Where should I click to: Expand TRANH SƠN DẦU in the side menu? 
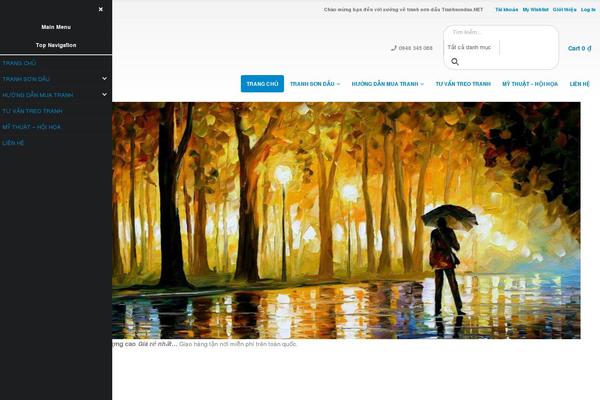[104, 78]
